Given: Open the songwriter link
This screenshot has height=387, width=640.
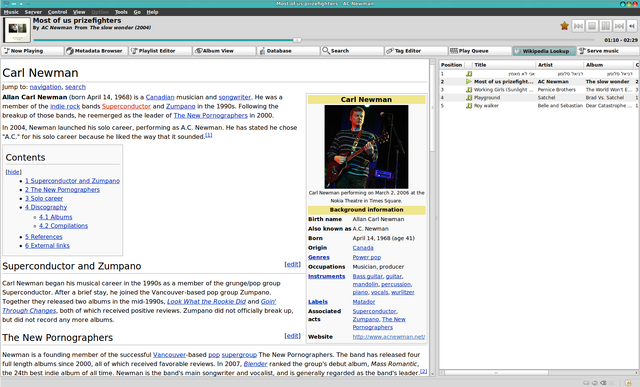Looking at the screenshot, I should coord(235,97).
